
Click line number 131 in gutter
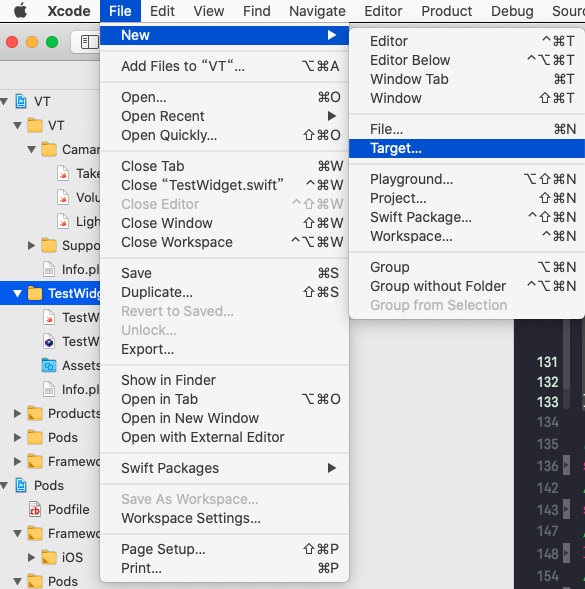(x=547, y=362)
